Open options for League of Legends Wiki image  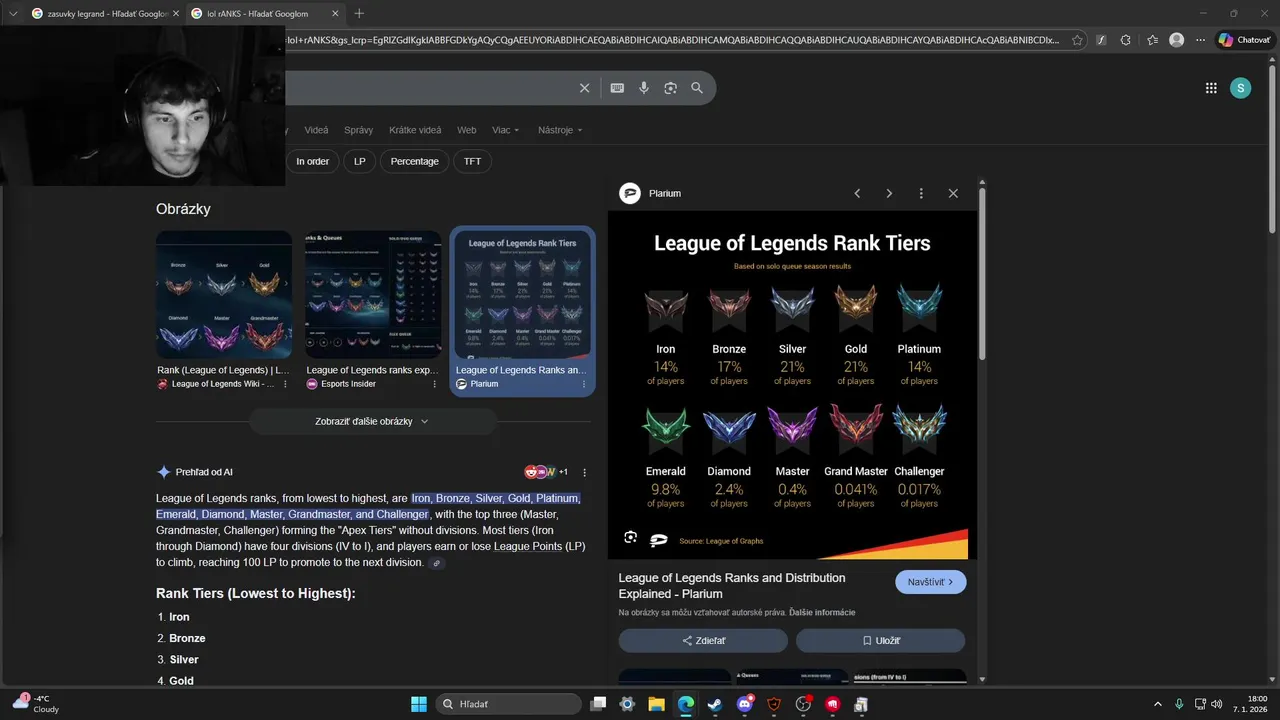[285, 384]
